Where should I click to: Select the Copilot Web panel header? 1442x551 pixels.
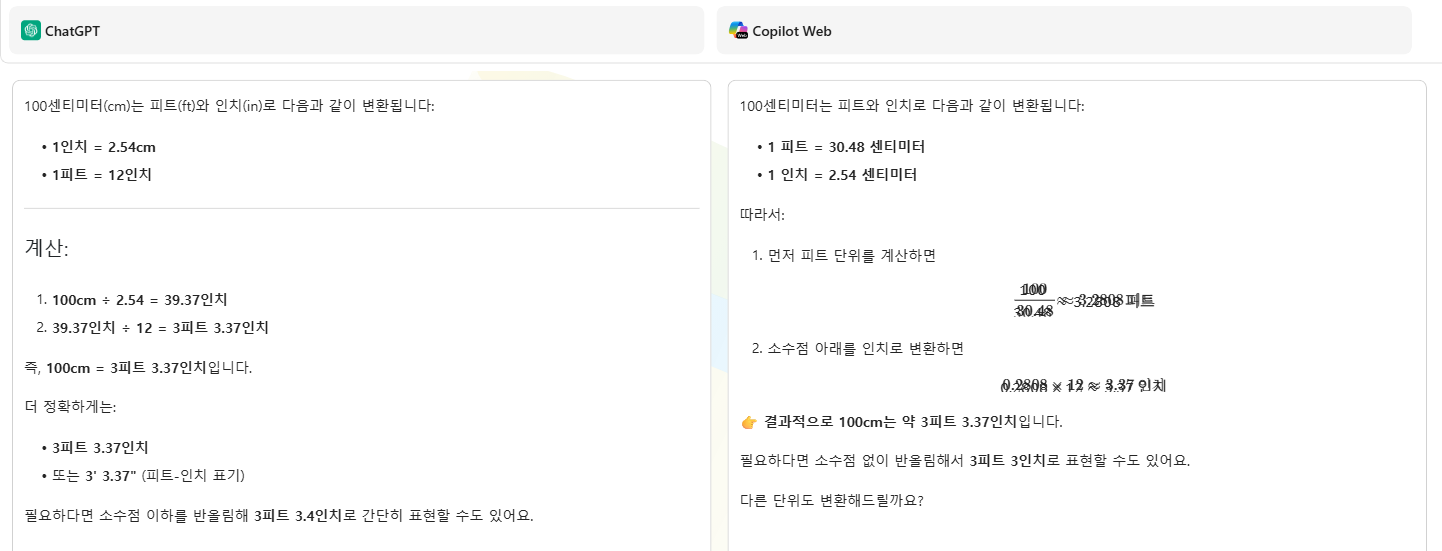pyautogui.click(x=1064, y=30)
